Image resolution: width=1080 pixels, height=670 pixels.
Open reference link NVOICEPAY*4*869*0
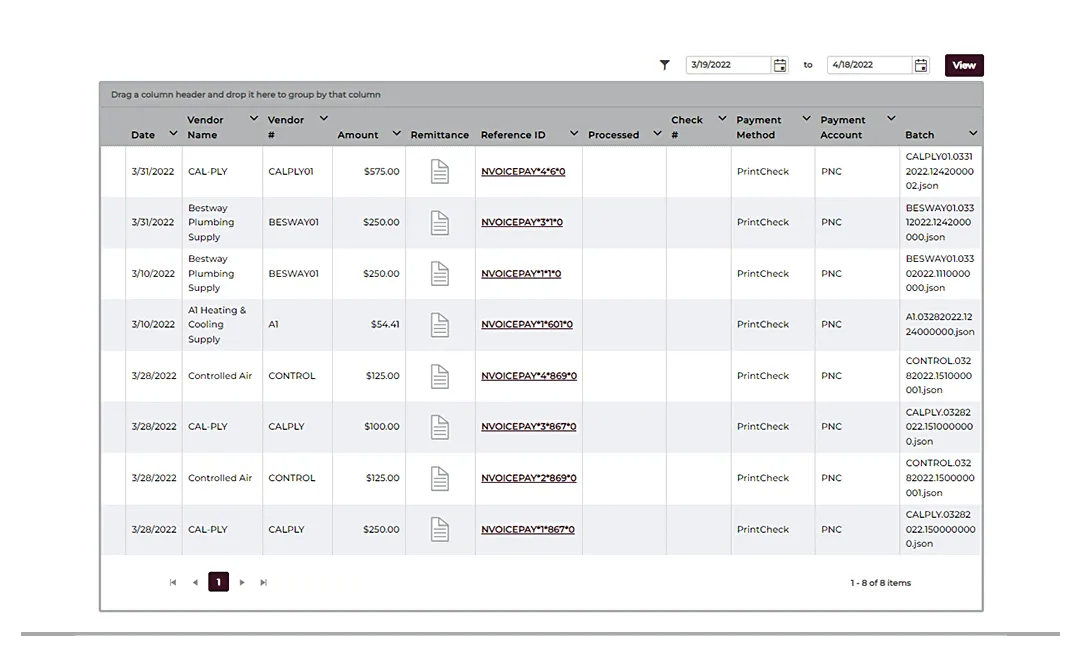[529, 376]
